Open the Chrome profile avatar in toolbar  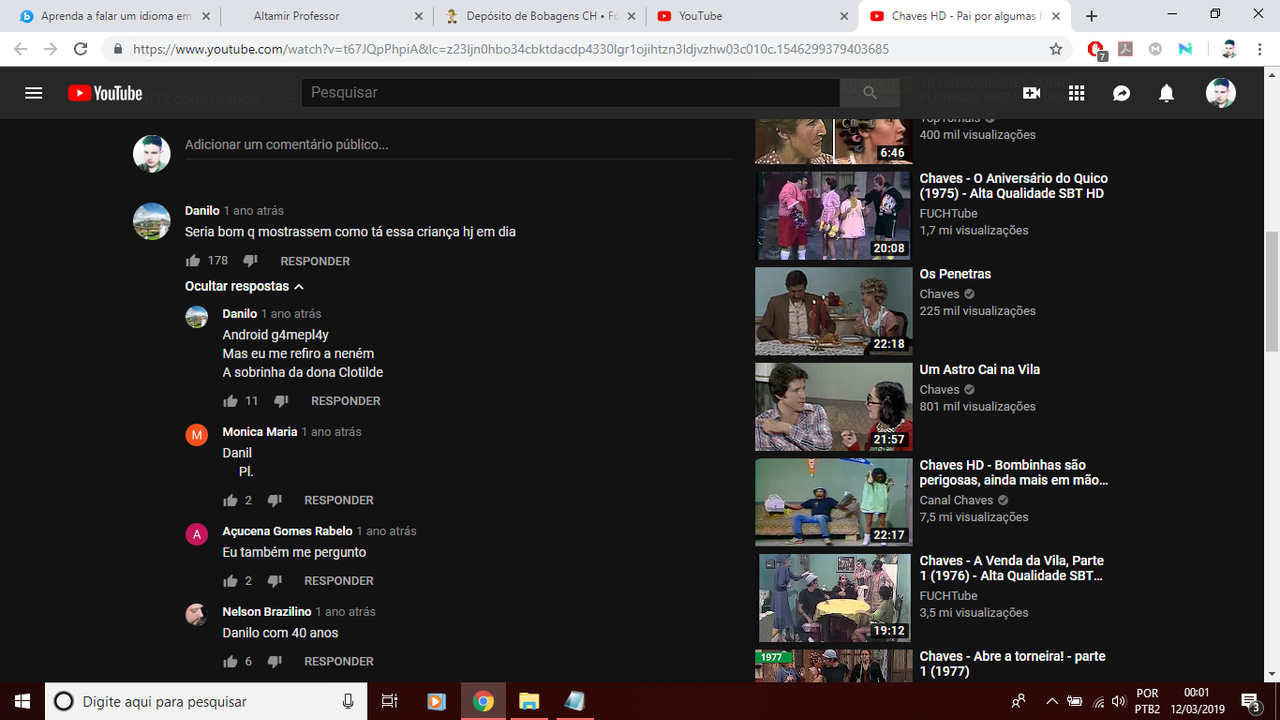click(x=1229, y=49)
